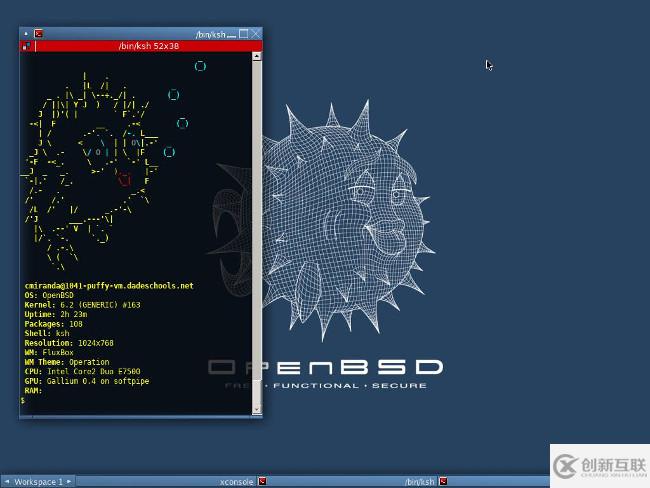Select the red /bin/ksh 52x38 tab bar

[x=148, y=46]
